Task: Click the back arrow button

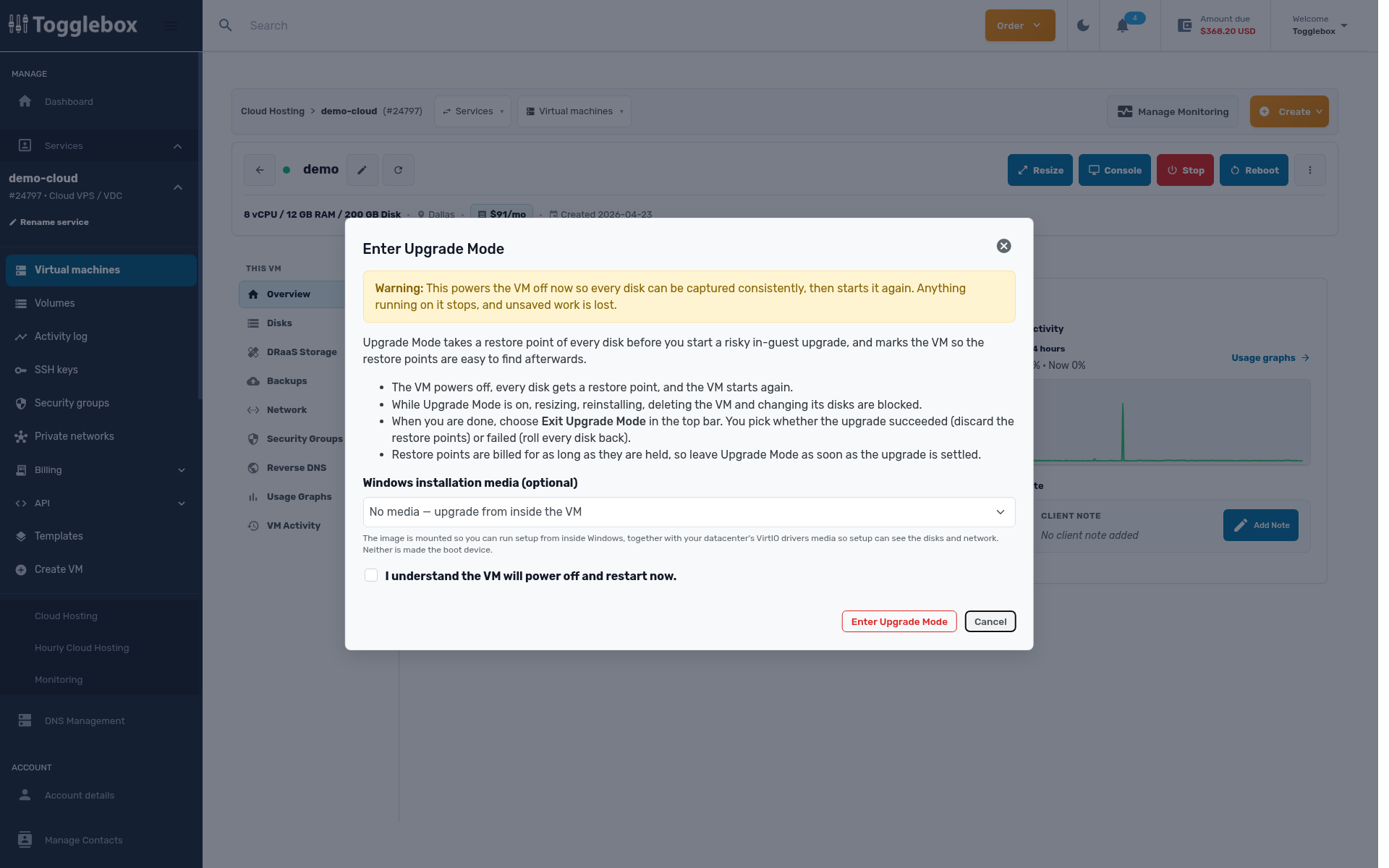Action: tap(260, 170)
